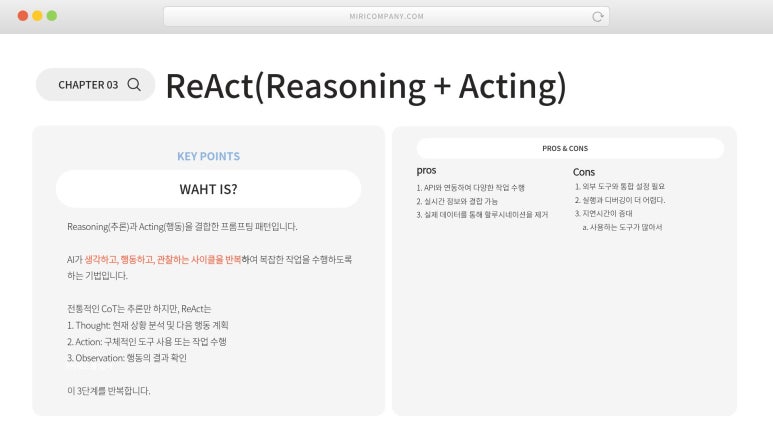Screen dimensions: 773x435
Task: Click the "3. Observation:" list line
Action: pos(127,358)
